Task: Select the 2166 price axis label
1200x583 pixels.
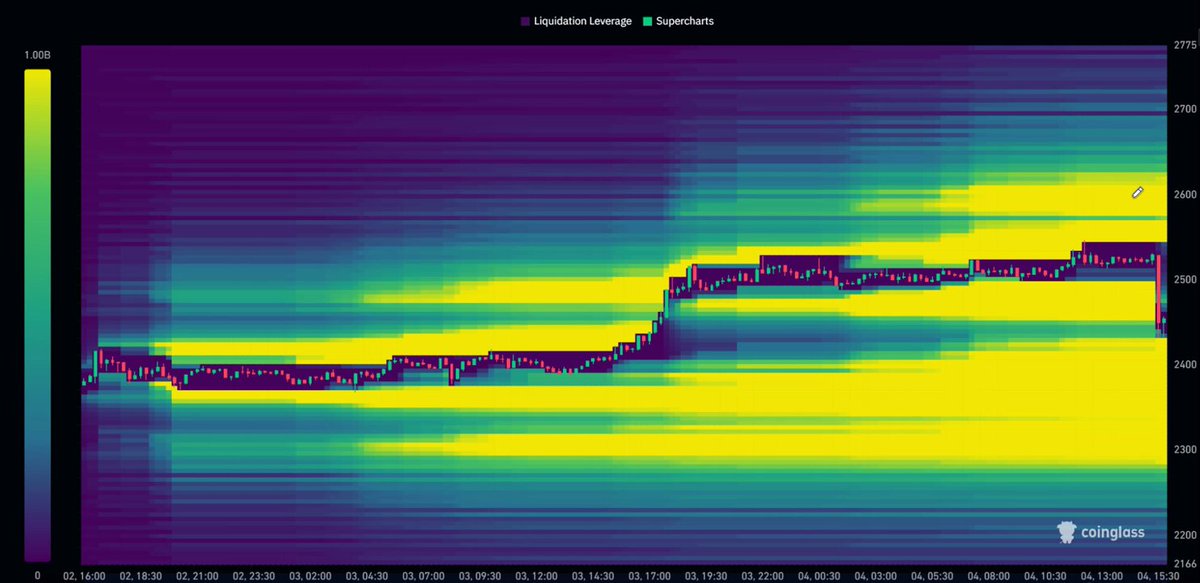Action: point(1183,563)
